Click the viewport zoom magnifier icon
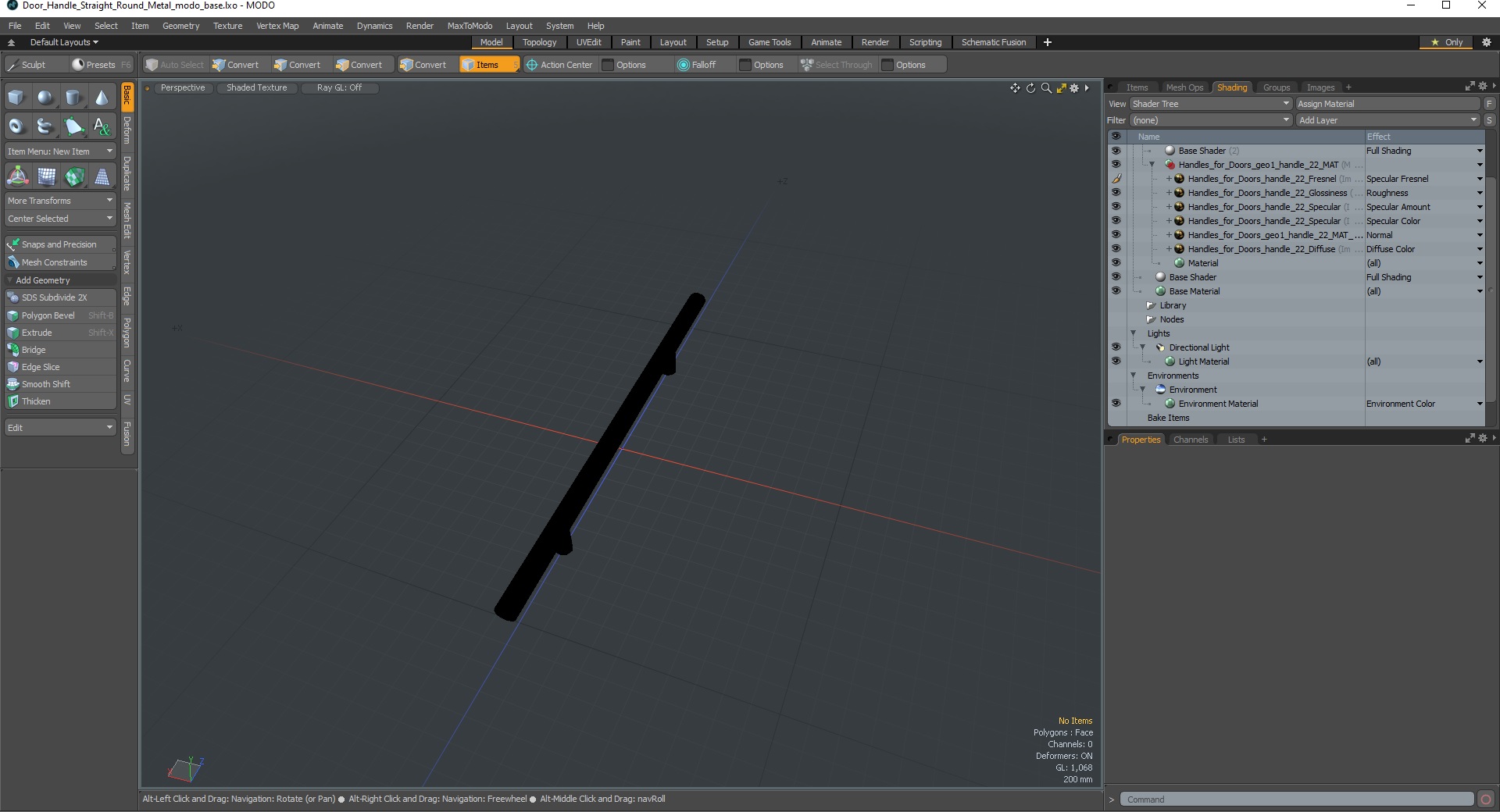 pyautogui.click(x=1046, y=88)
